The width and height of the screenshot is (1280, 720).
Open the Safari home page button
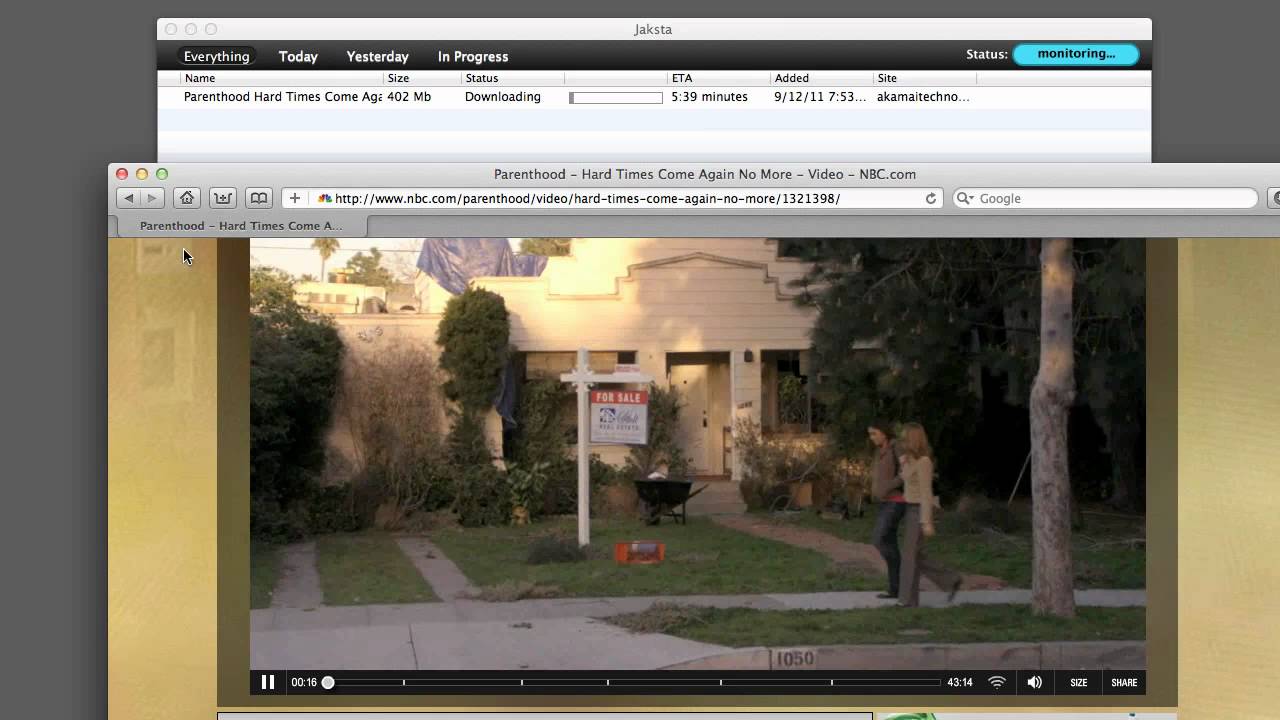(186, 198)
